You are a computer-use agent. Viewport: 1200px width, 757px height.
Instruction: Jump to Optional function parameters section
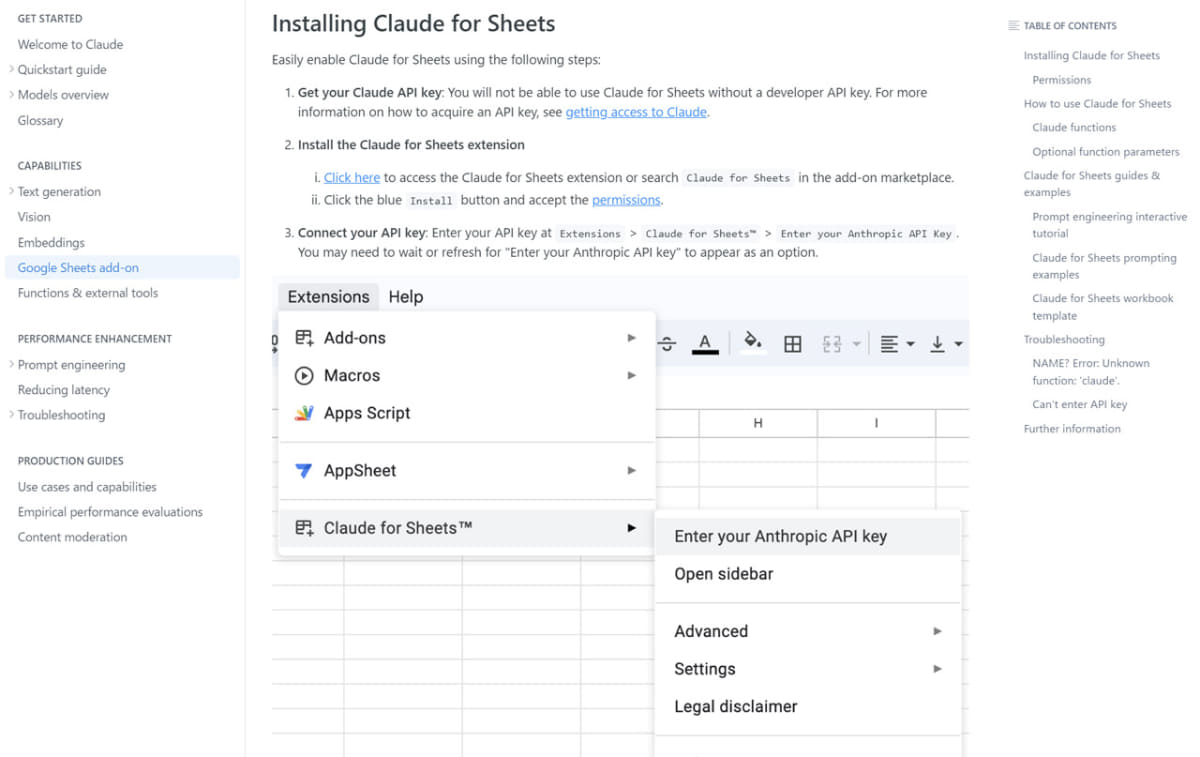click(x=1106, y=152)
